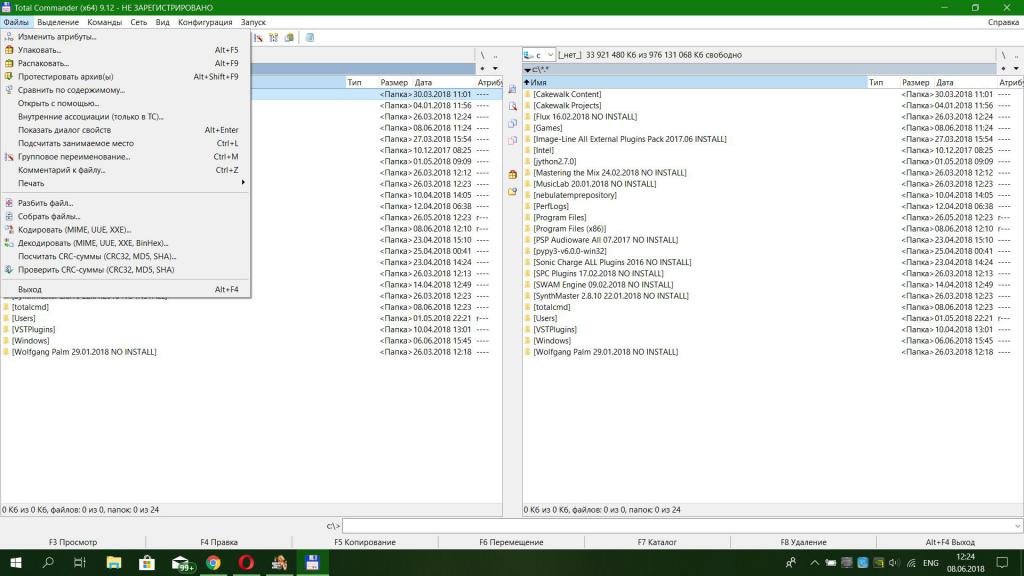1024x576 pixels.
Task: Click the volume speaker tray icon
Action: coord(894,562)
